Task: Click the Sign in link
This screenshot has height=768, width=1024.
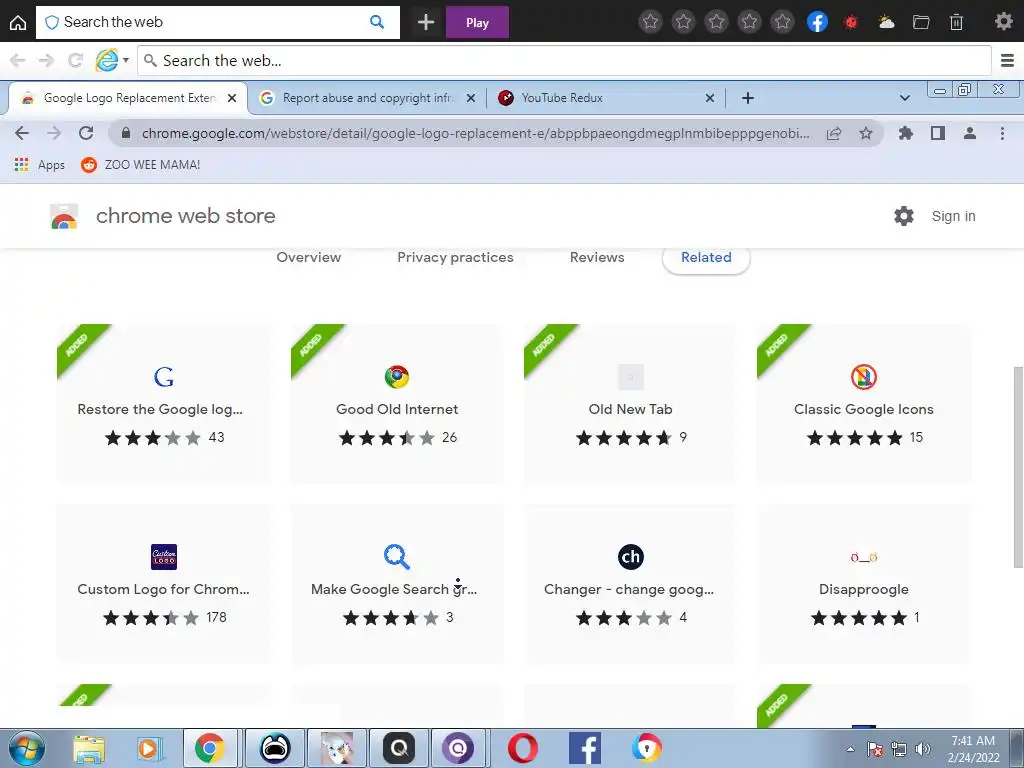Action: [x=953, y=216]
